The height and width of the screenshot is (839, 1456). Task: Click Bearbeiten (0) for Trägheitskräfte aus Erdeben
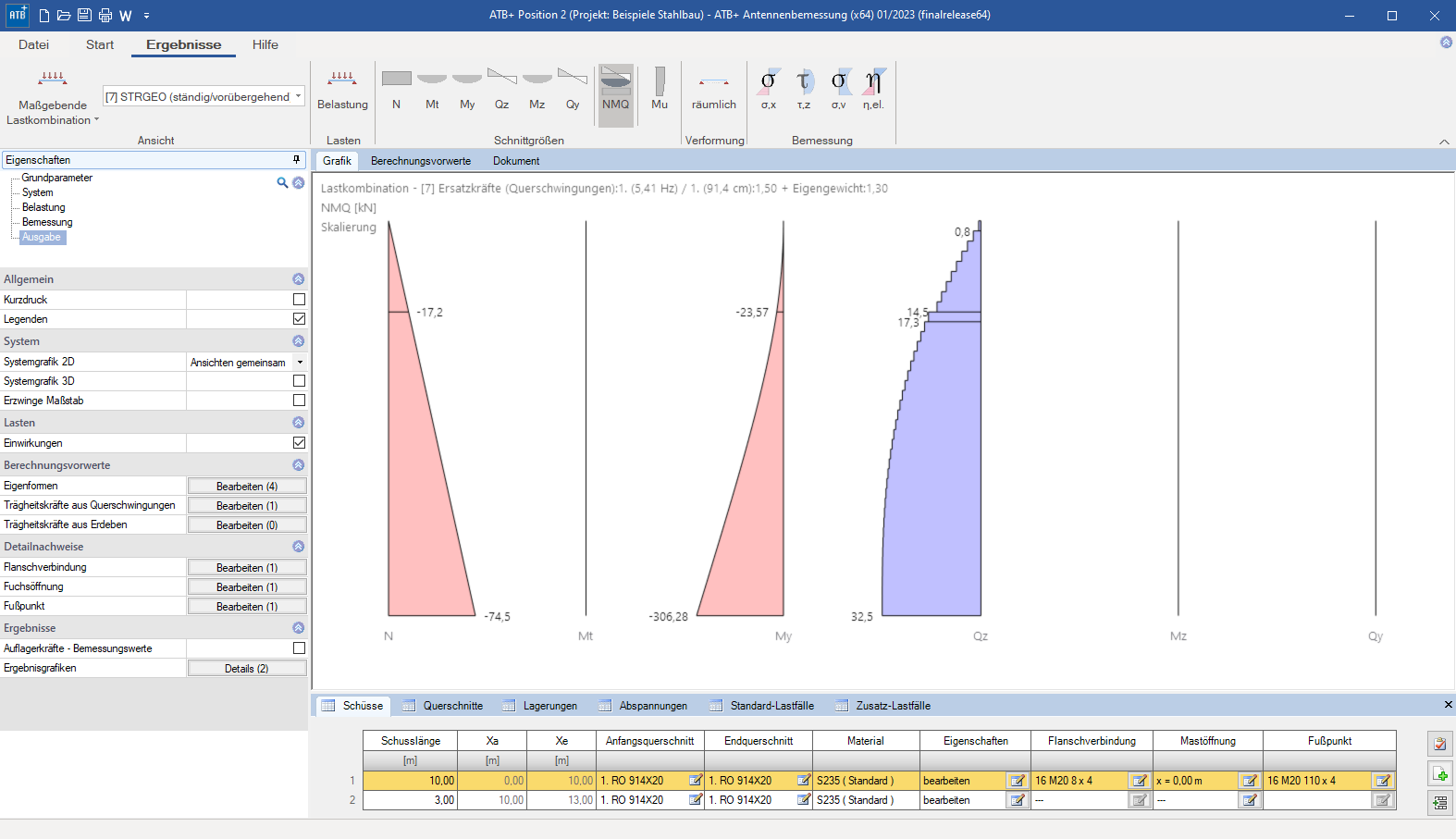(247, 525)
